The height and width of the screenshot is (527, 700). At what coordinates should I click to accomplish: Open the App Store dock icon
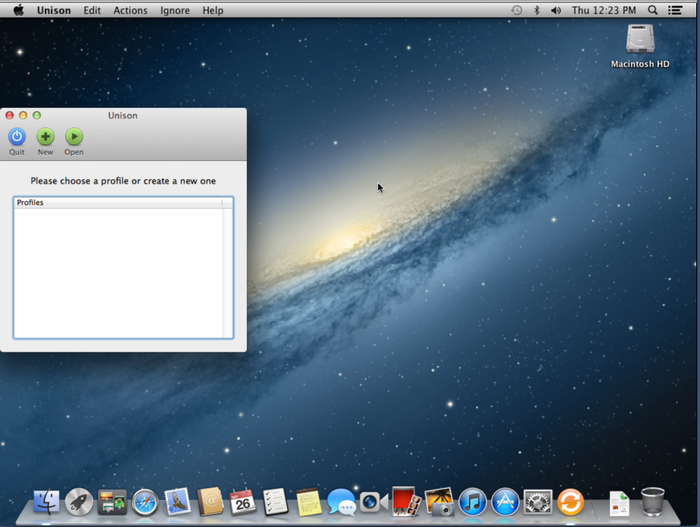point(505,501)
